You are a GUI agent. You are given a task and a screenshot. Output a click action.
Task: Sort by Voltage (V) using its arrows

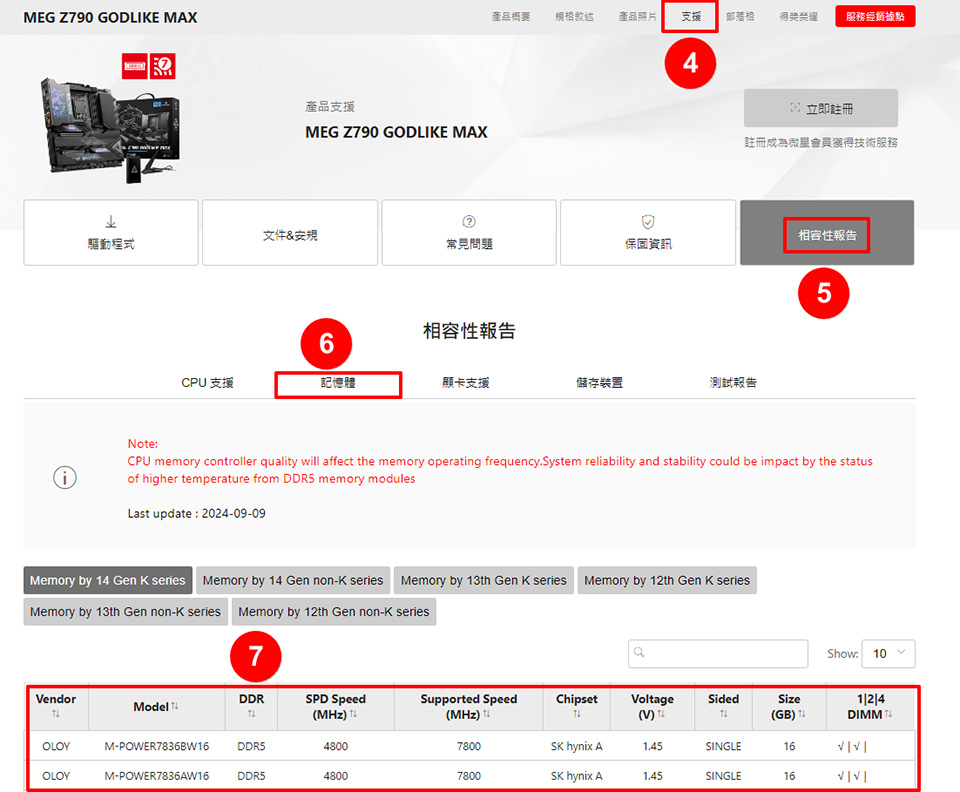(x=661, y=714)
